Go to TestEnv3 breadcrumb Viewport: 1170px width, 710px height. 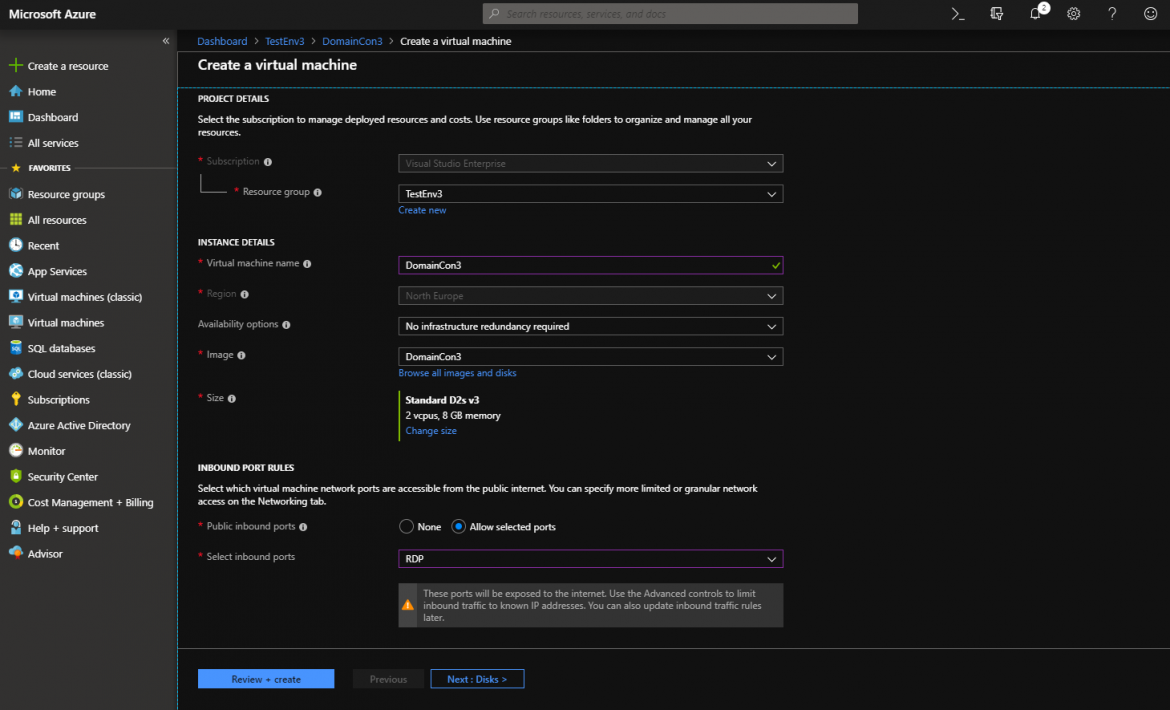[284, 41]
